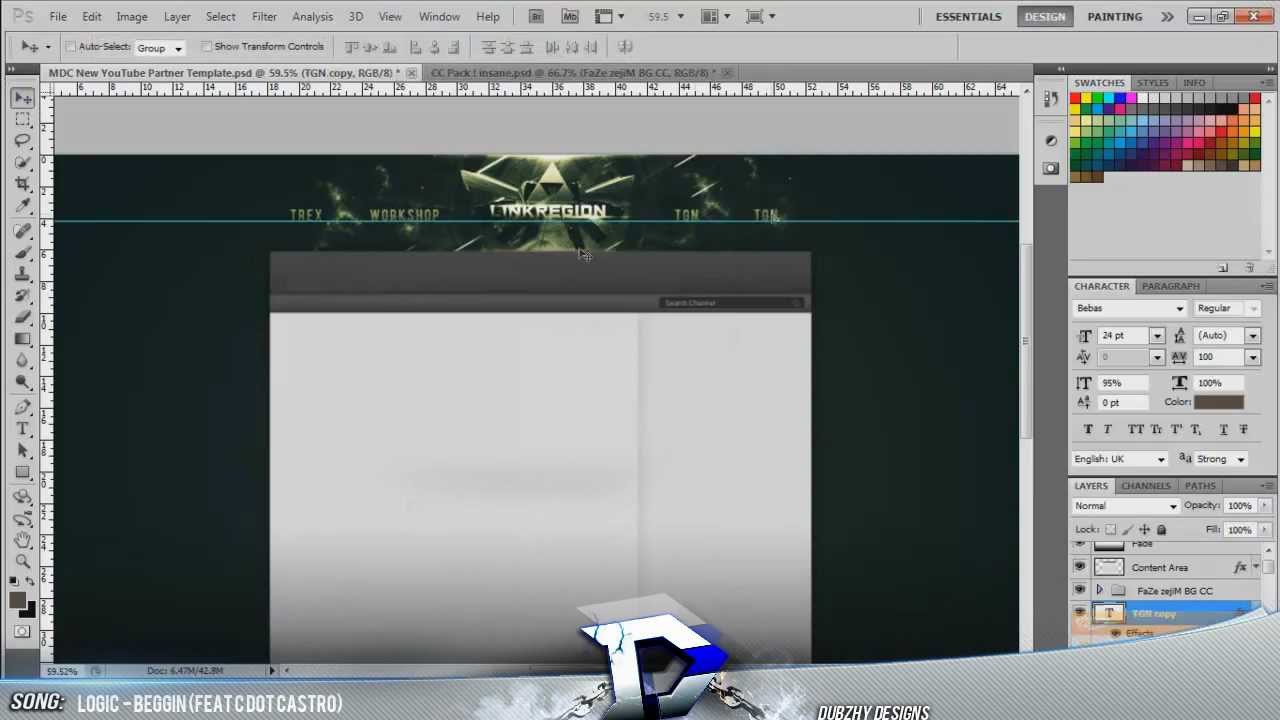Open the tracking 100 dropdown
This screenshot has width=1280, height=720.
1253,358
